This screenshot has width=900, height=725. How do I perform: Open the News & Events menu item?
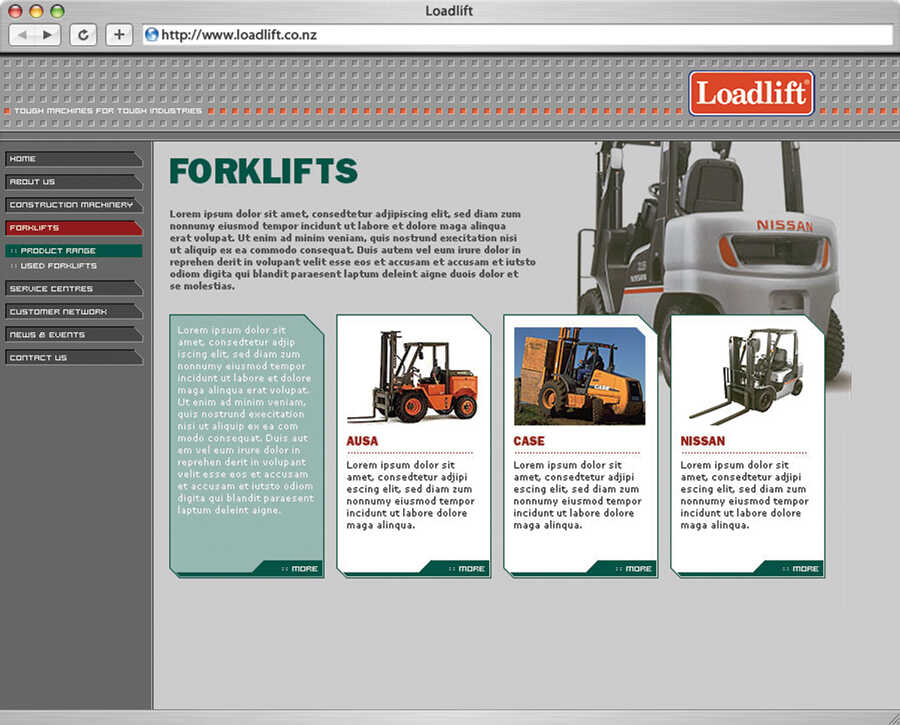click(73, 335)
